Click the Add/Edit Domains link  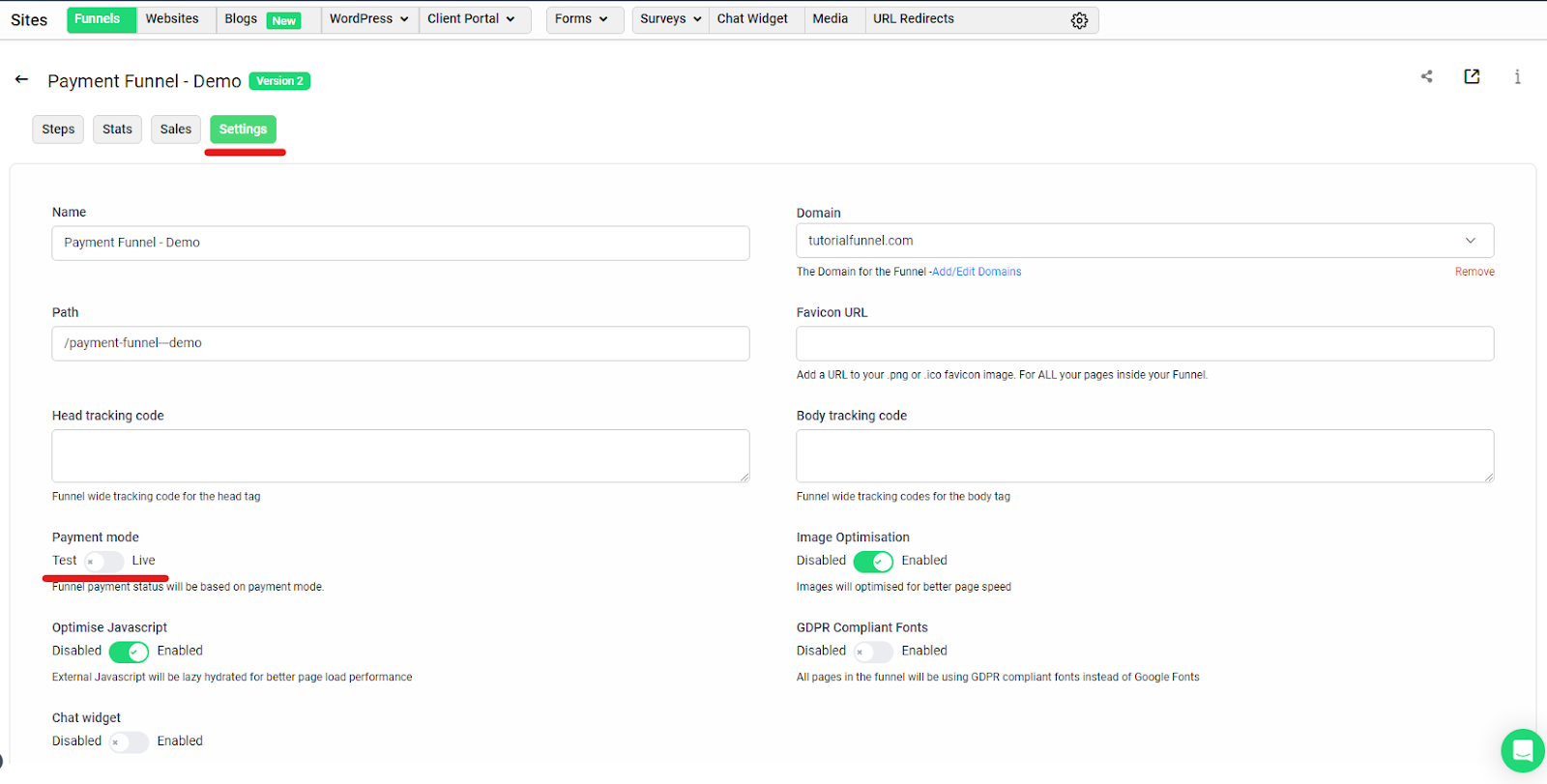[x=977, y=272]
